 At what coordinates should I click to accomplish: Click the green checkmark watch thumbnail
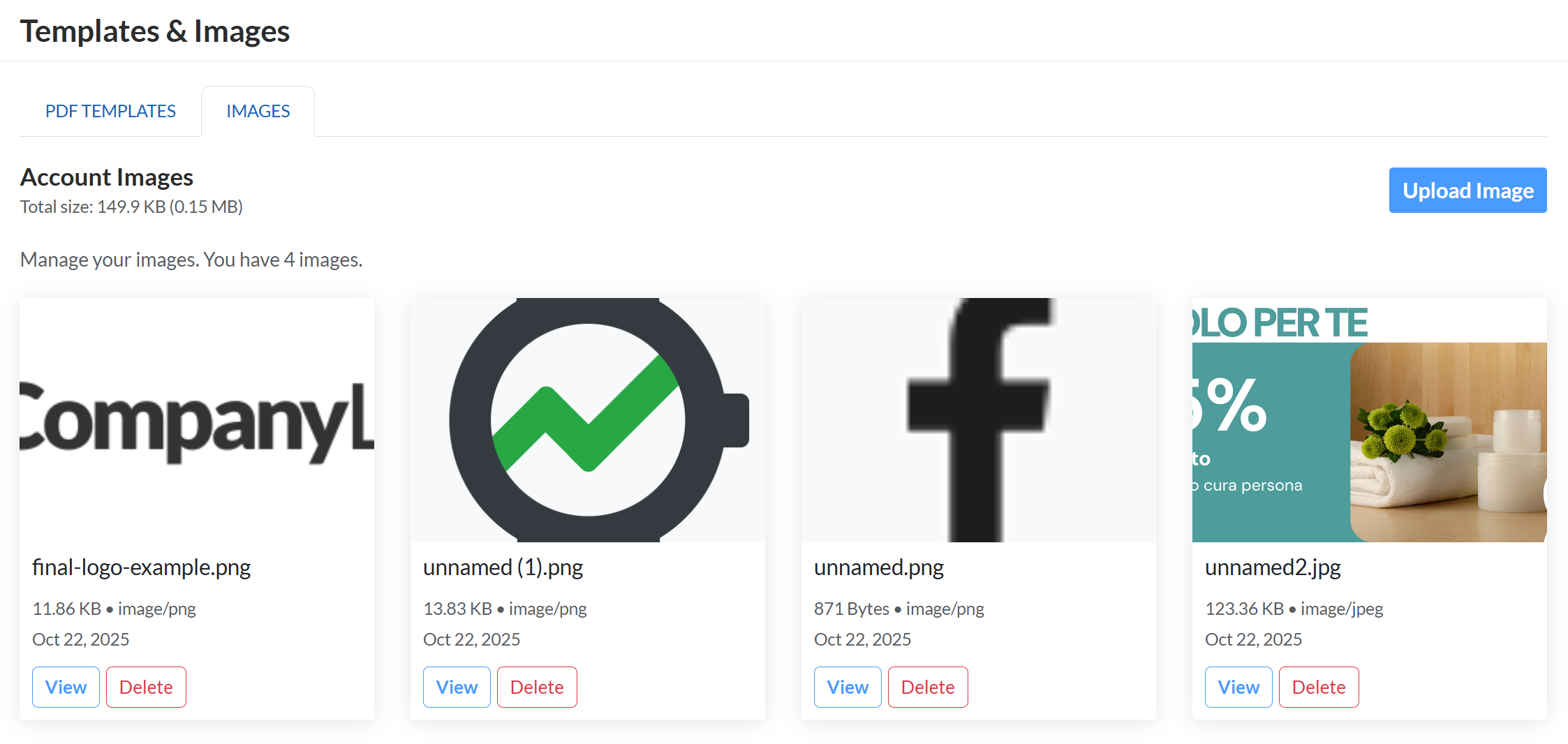tap(587, 419)
